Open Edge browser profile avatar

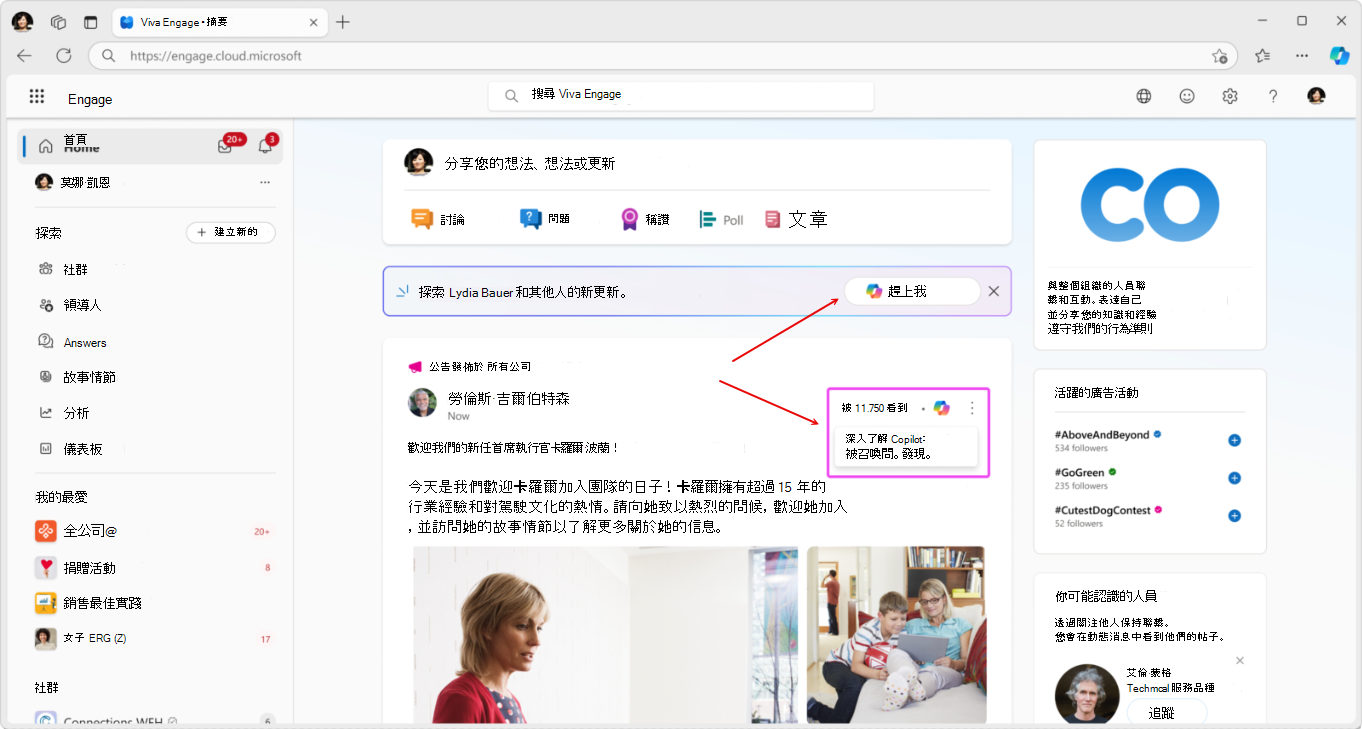[22, 22]
